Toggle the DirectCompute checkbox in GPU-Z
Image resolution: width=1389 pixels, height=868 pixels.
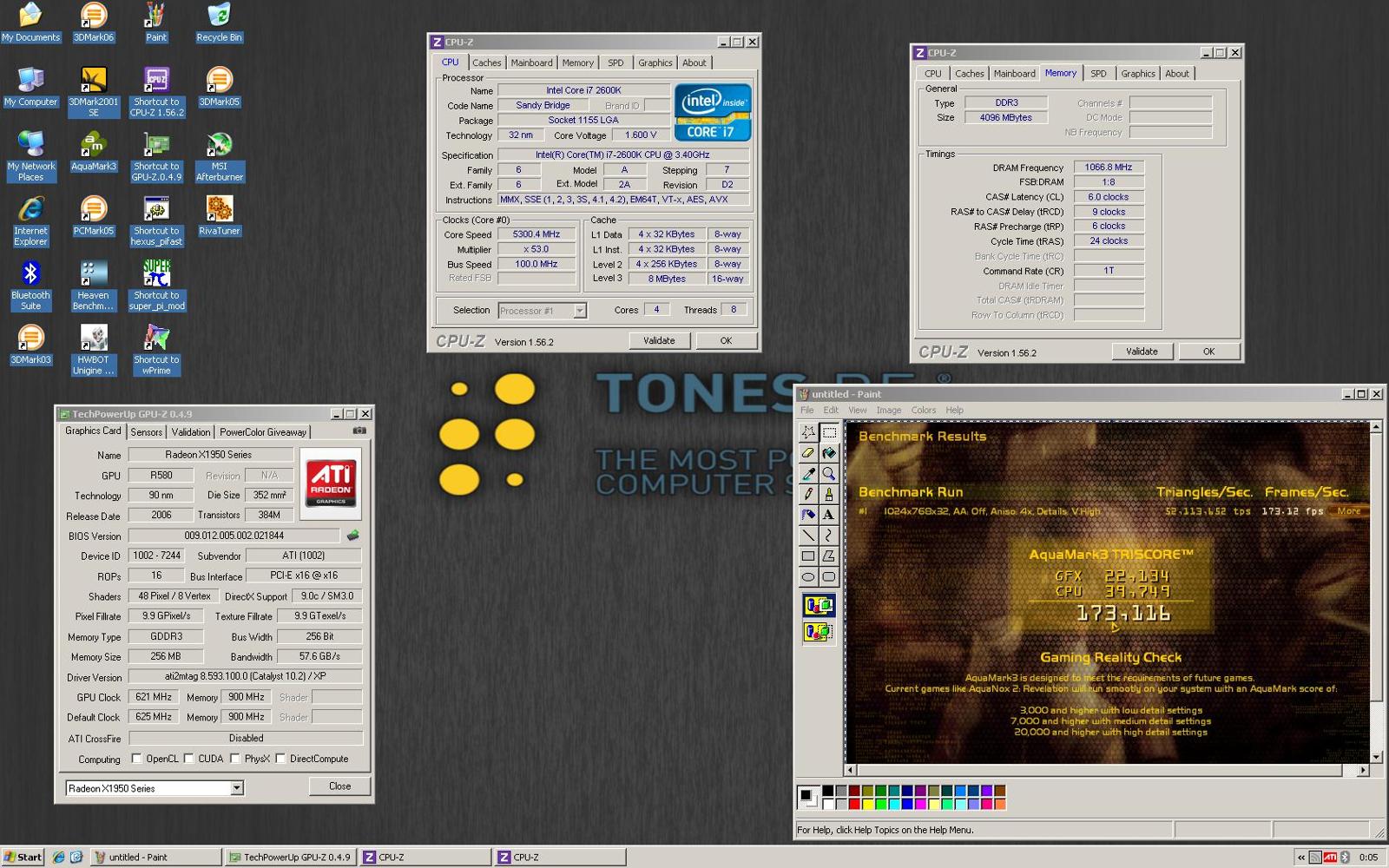click(280, 759)
